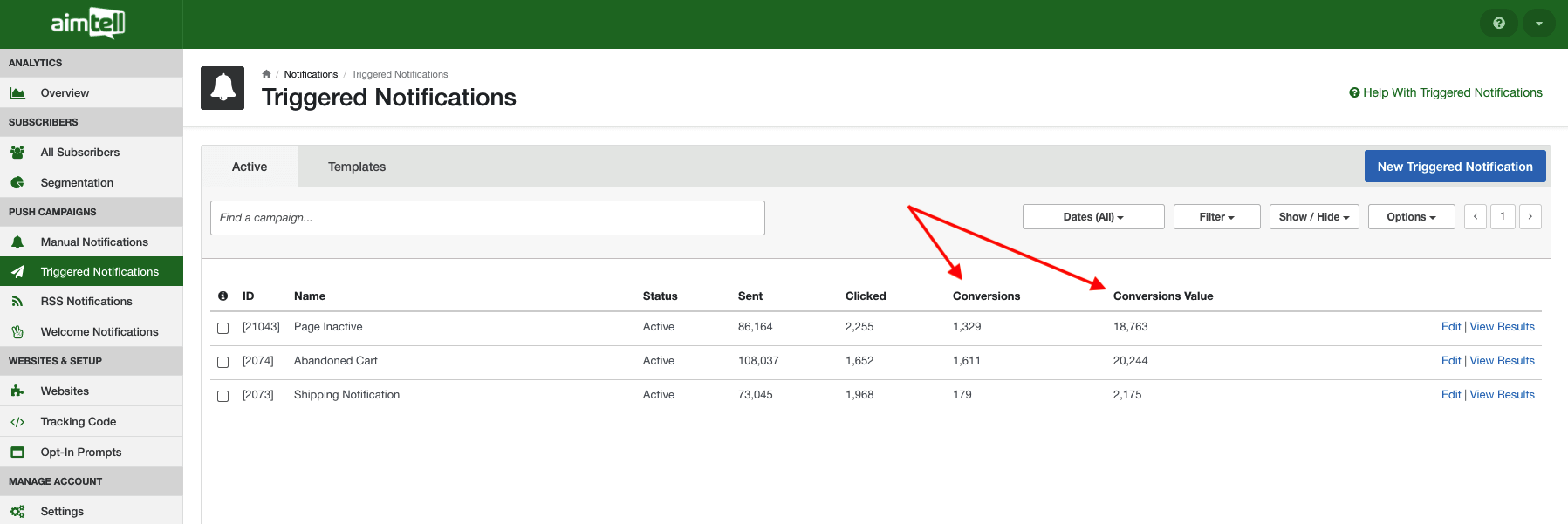This screenshot has width=1568, height=524.
Task: Select the Page Inactive campaign checkbox
Action: point(223,328)
